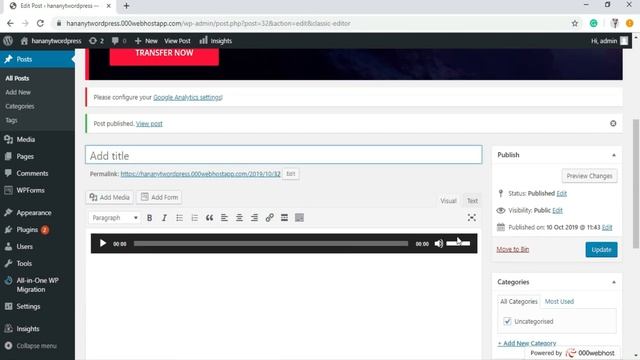Enable distraction-free writing mode
The image size is (640, 360).
click(472, 218)
